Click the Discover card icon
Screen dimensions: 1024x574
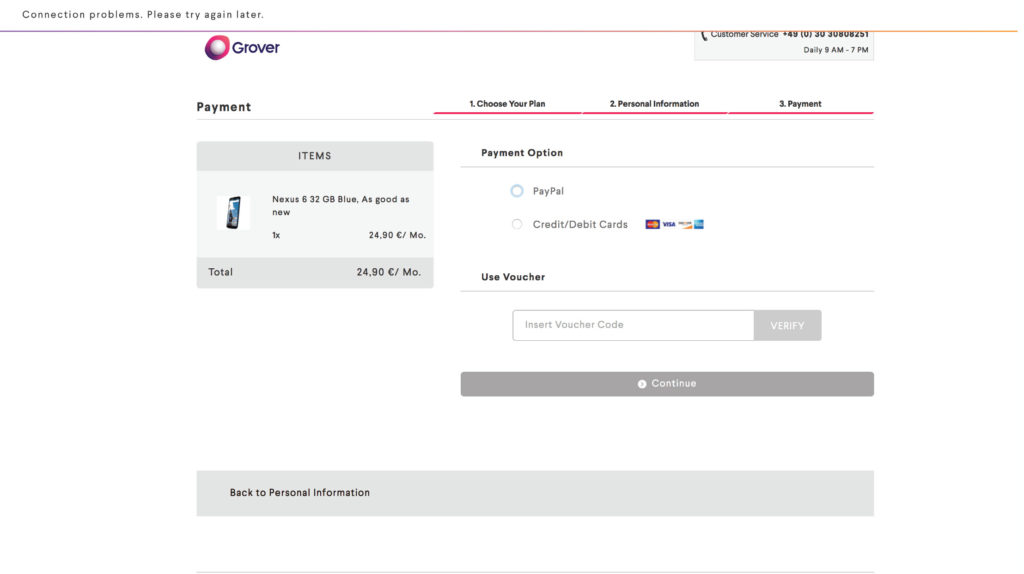[x=684, y=224]
